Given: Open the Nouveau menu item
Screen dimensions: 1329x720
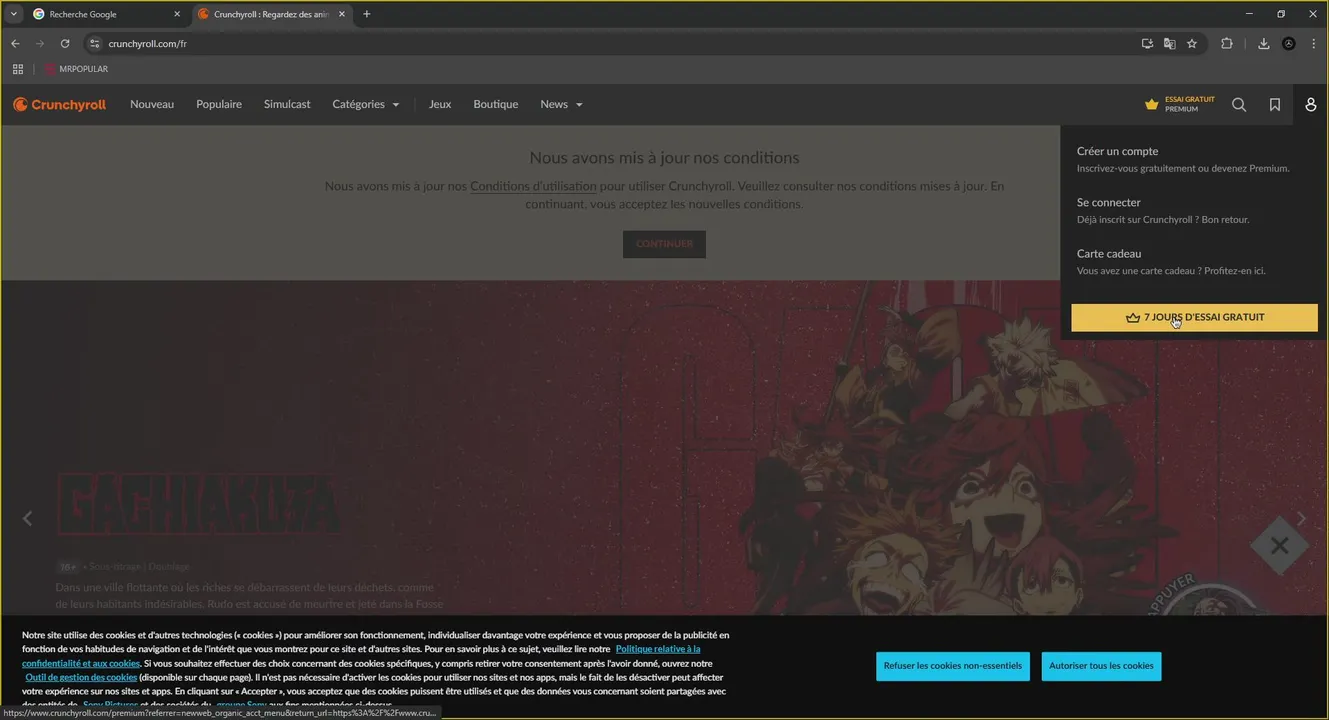Looking at the screenshot, I should click(152, 104).
